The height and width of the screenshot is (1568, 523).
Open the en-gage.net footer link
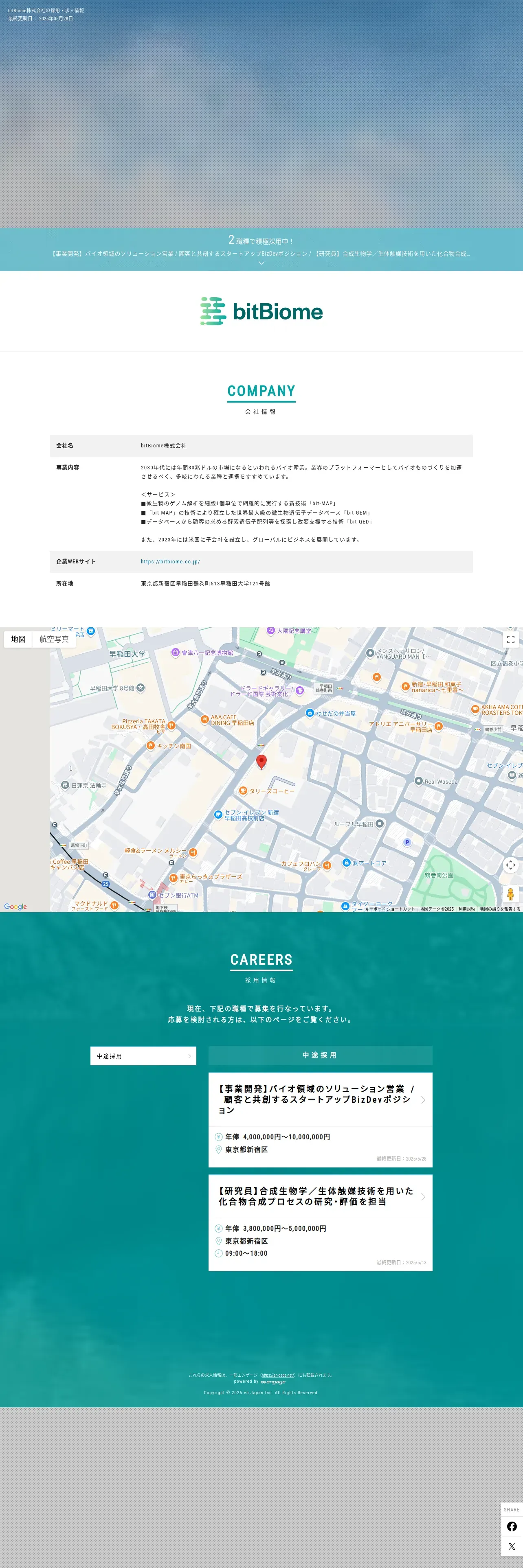tap(278, 1375)
